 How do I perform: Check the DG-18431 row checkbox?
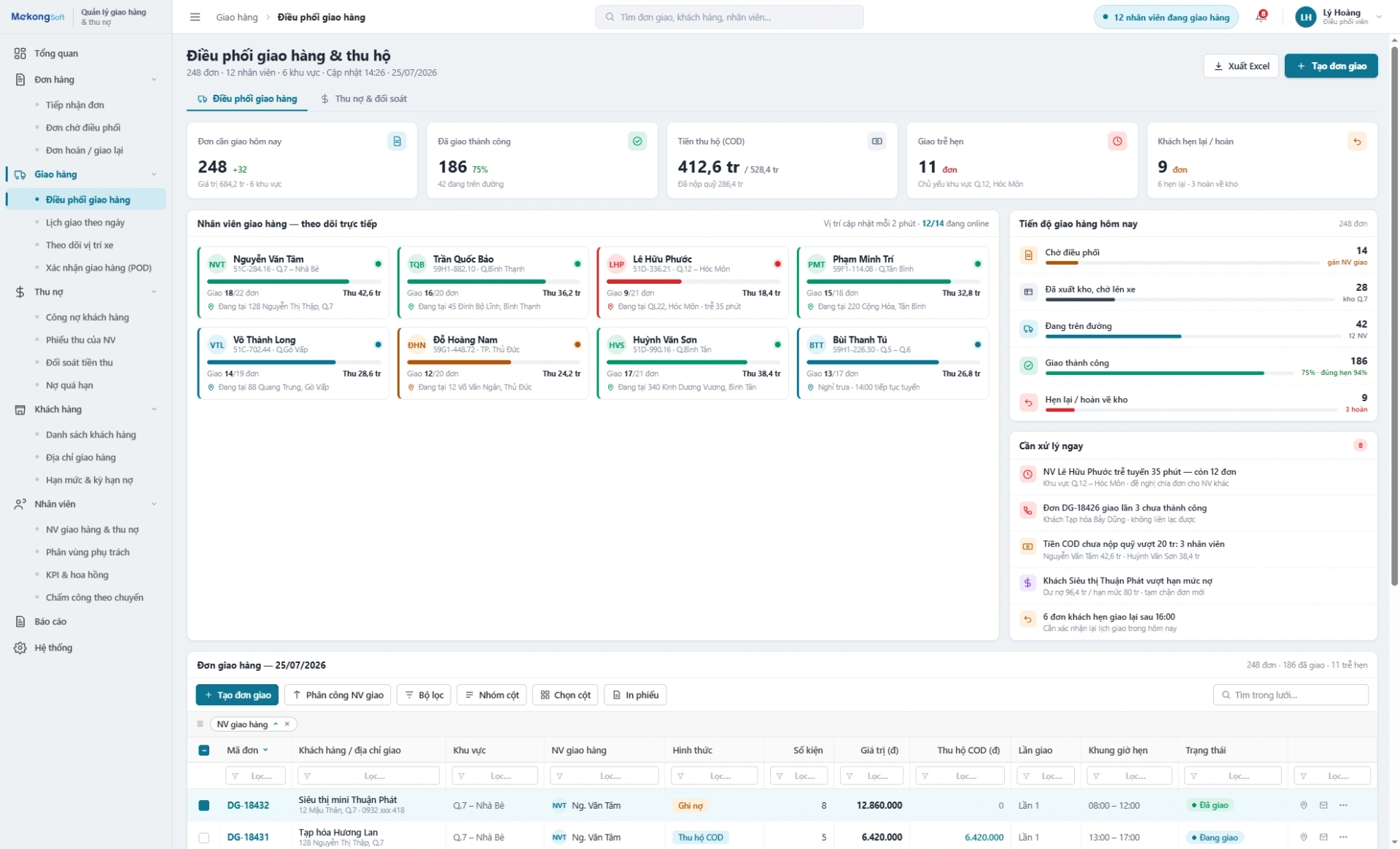click(x=204, y=837)
